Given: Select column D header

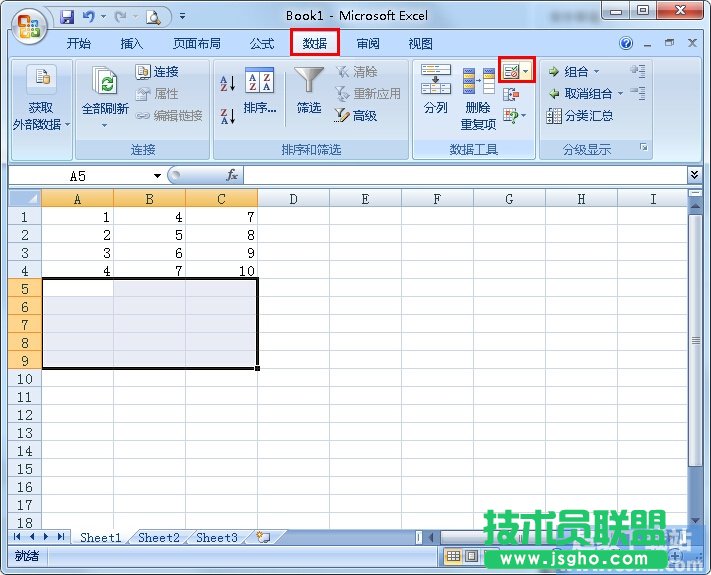Looking at the screenshot, I should point(293,199).
